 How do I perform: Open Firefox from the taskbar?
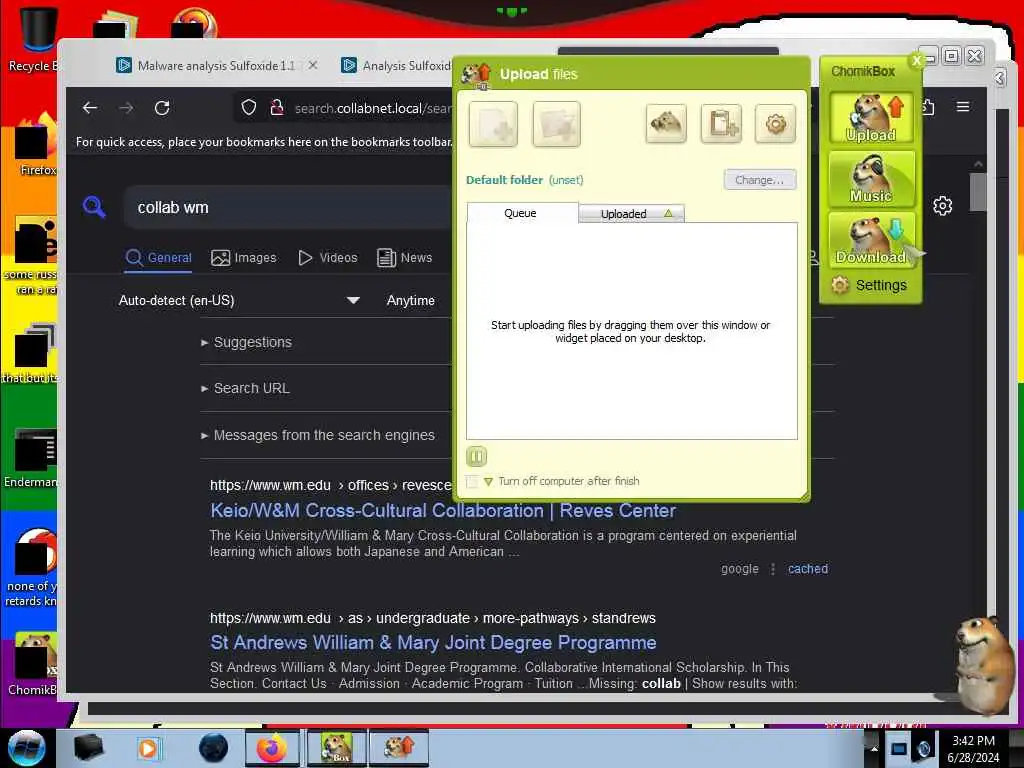coord(272,748)
